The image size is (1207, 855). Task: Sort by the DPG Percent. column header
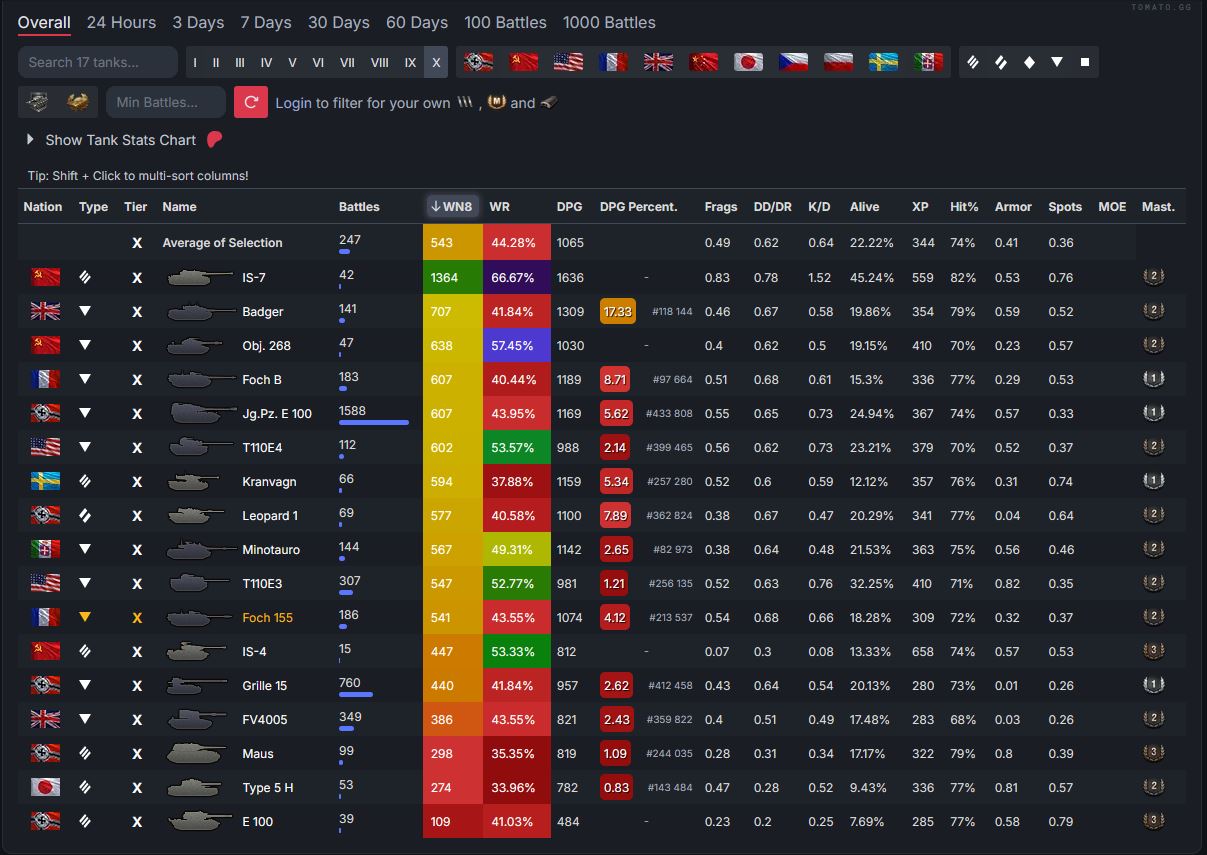[x=638, y=207]
